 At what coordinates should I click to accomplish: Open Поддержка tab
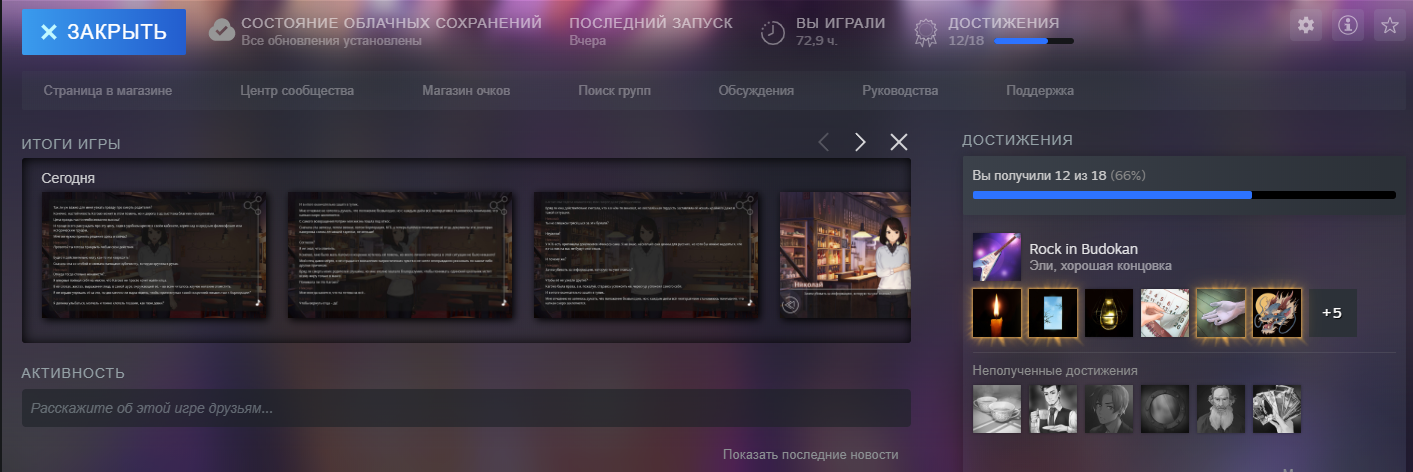1040,91
